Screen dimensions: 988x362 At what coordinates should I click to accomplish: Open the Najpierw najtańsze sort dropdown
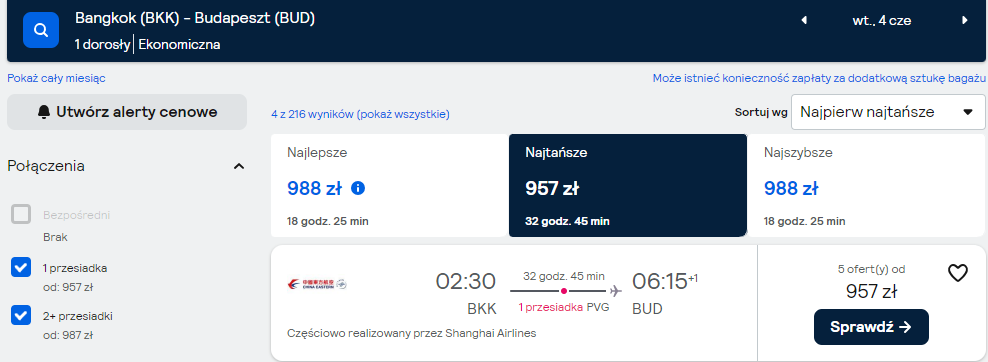click(888, 112)
